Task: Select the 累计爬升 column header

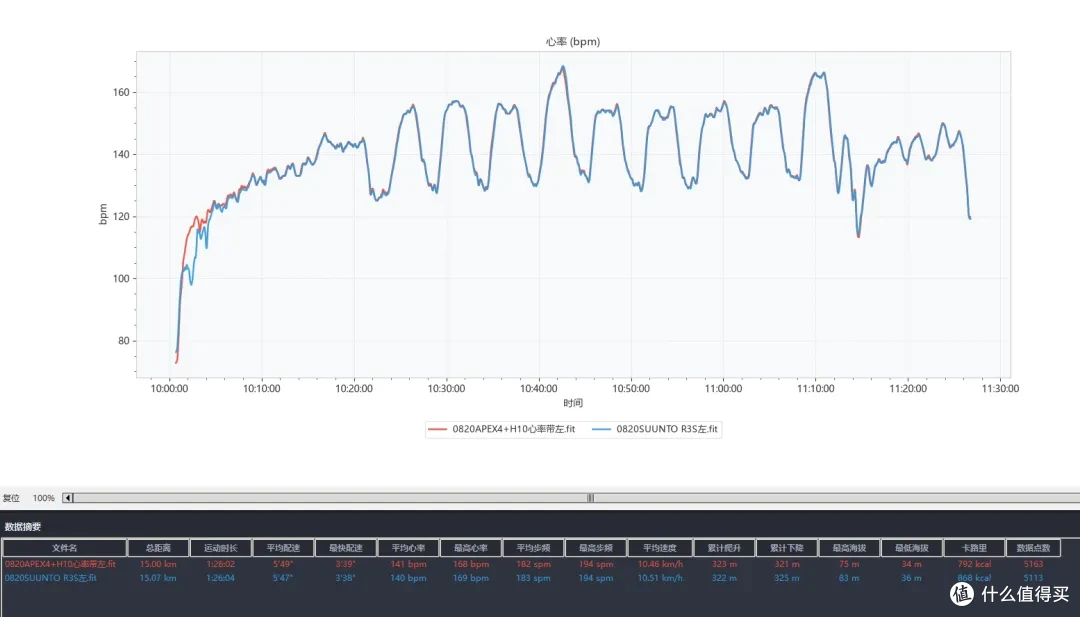Action: (725, 548)
